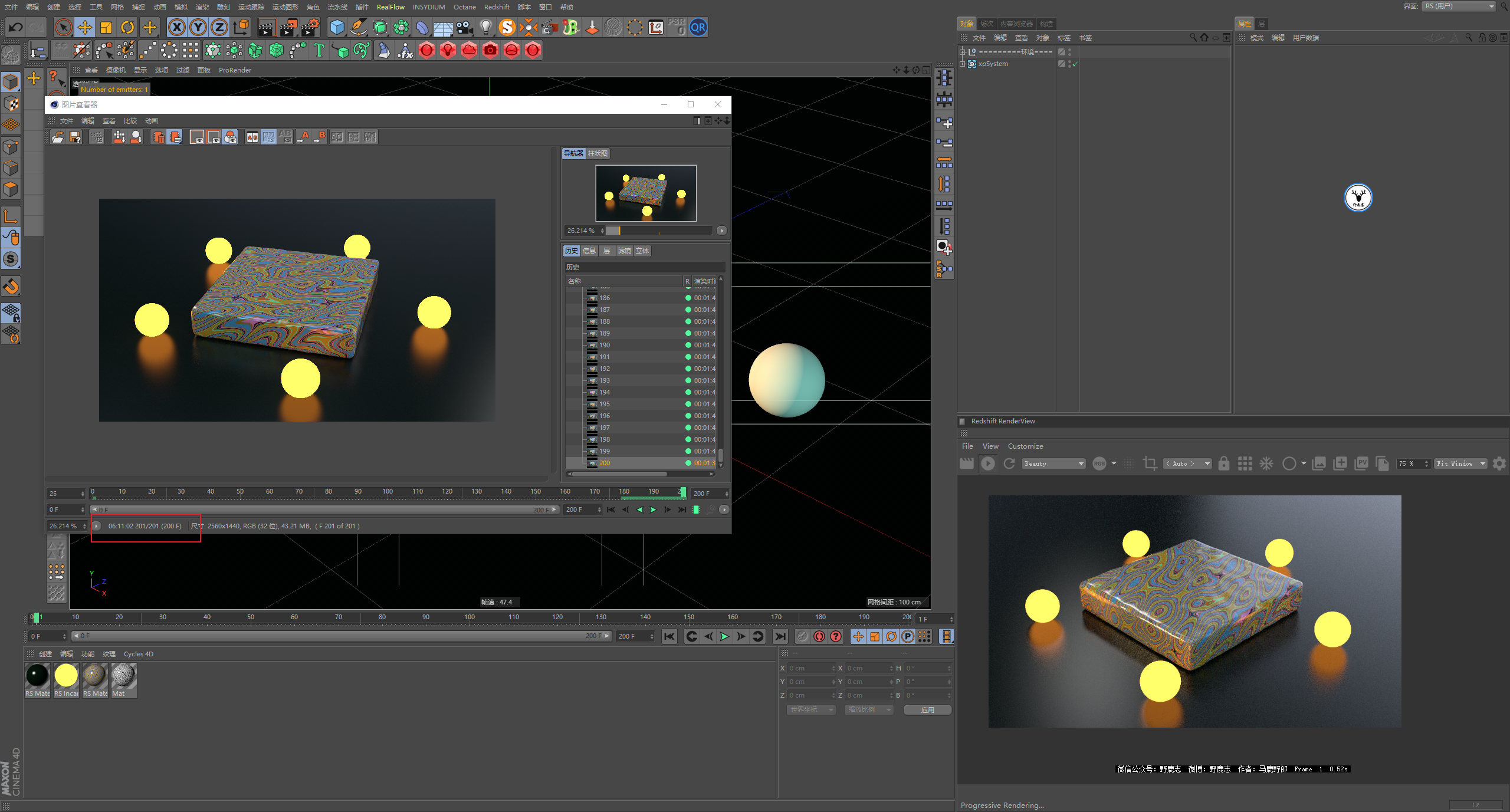The height and width of the screenshot is (812, 1510).
Task: Add a Cube primitive object
Action: click(337, 27)
